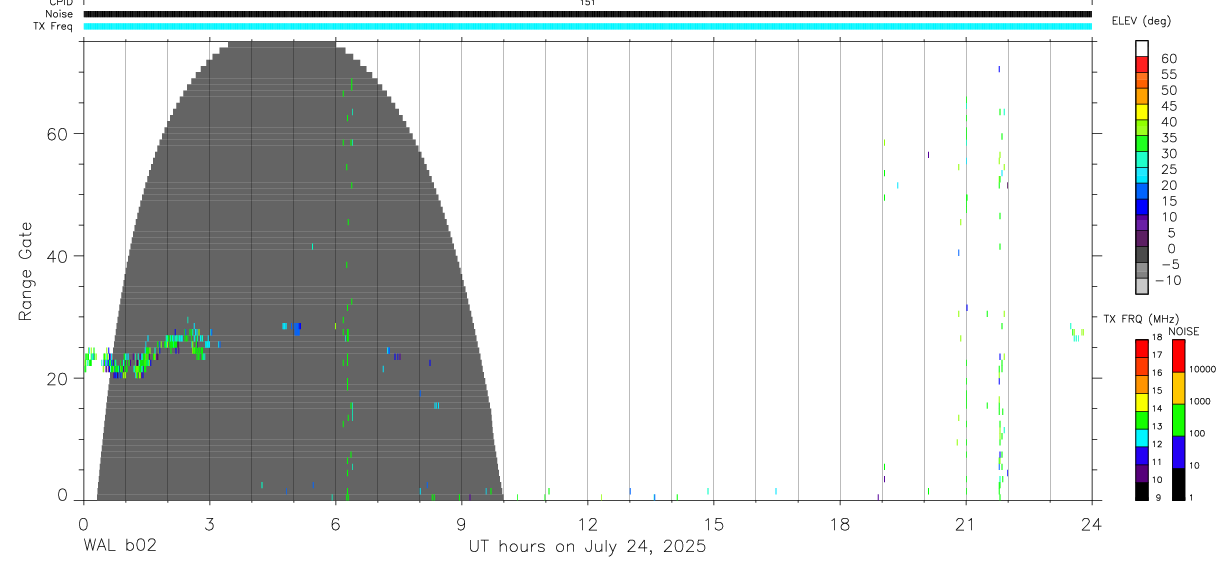Click the black Noise strip at top
The height and width of the screenshot is (567, 1228).
coord(587,14)
